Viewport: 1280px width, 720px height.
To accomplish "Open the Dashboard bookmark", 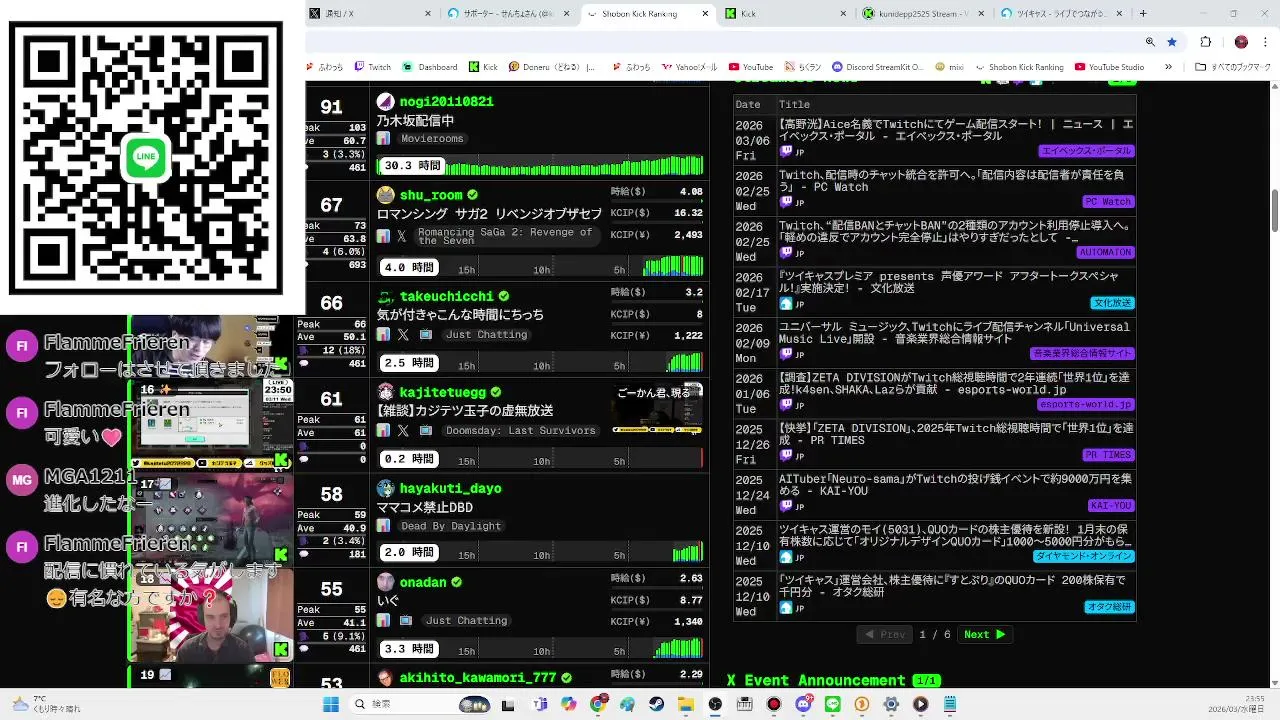I will pyautogui.click(x=430, y=67).
